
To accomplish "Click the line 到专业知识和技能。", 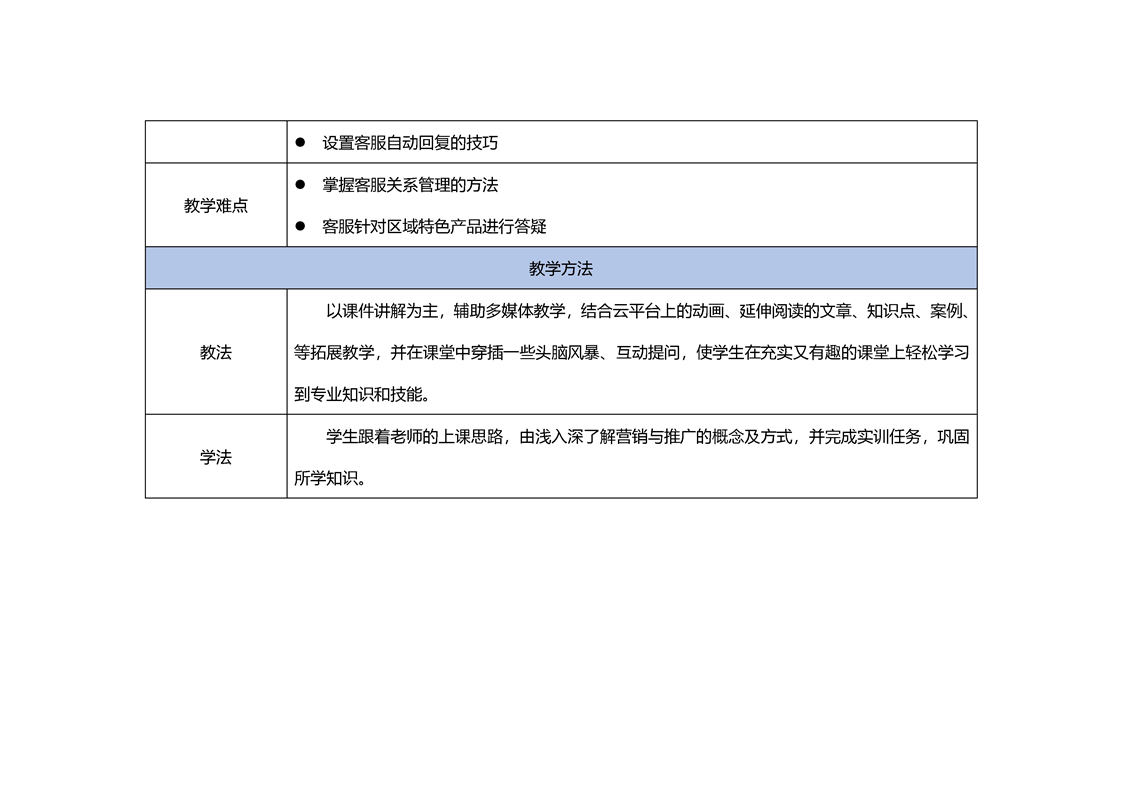I will point(362,394).
